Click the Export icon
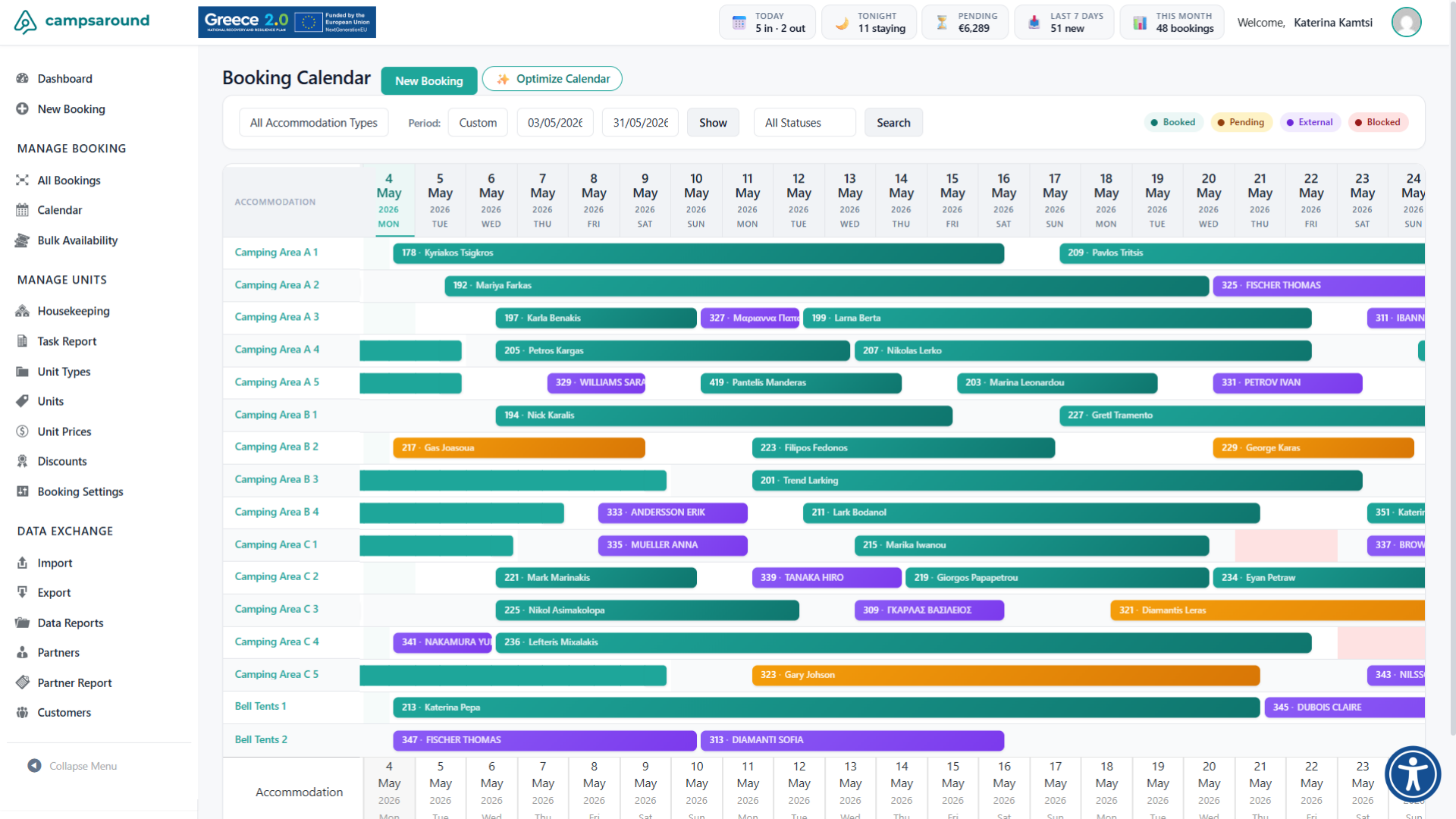 click(x=22, y=592)
